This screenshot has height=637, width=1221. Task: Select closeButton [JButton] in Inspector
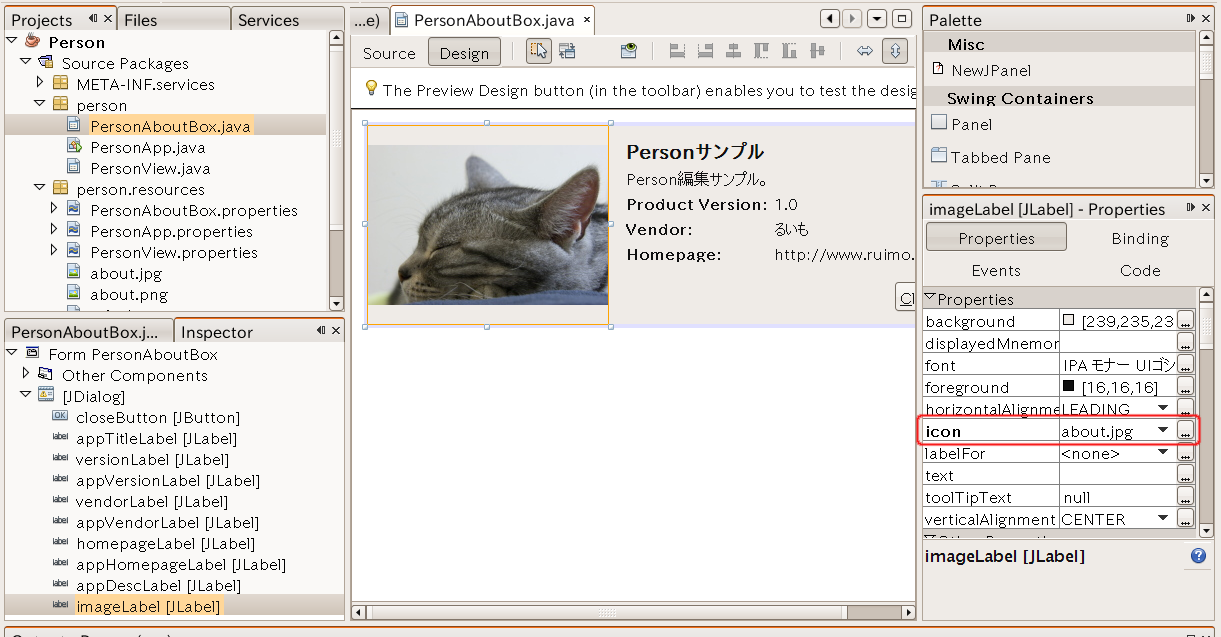[157, 417]
